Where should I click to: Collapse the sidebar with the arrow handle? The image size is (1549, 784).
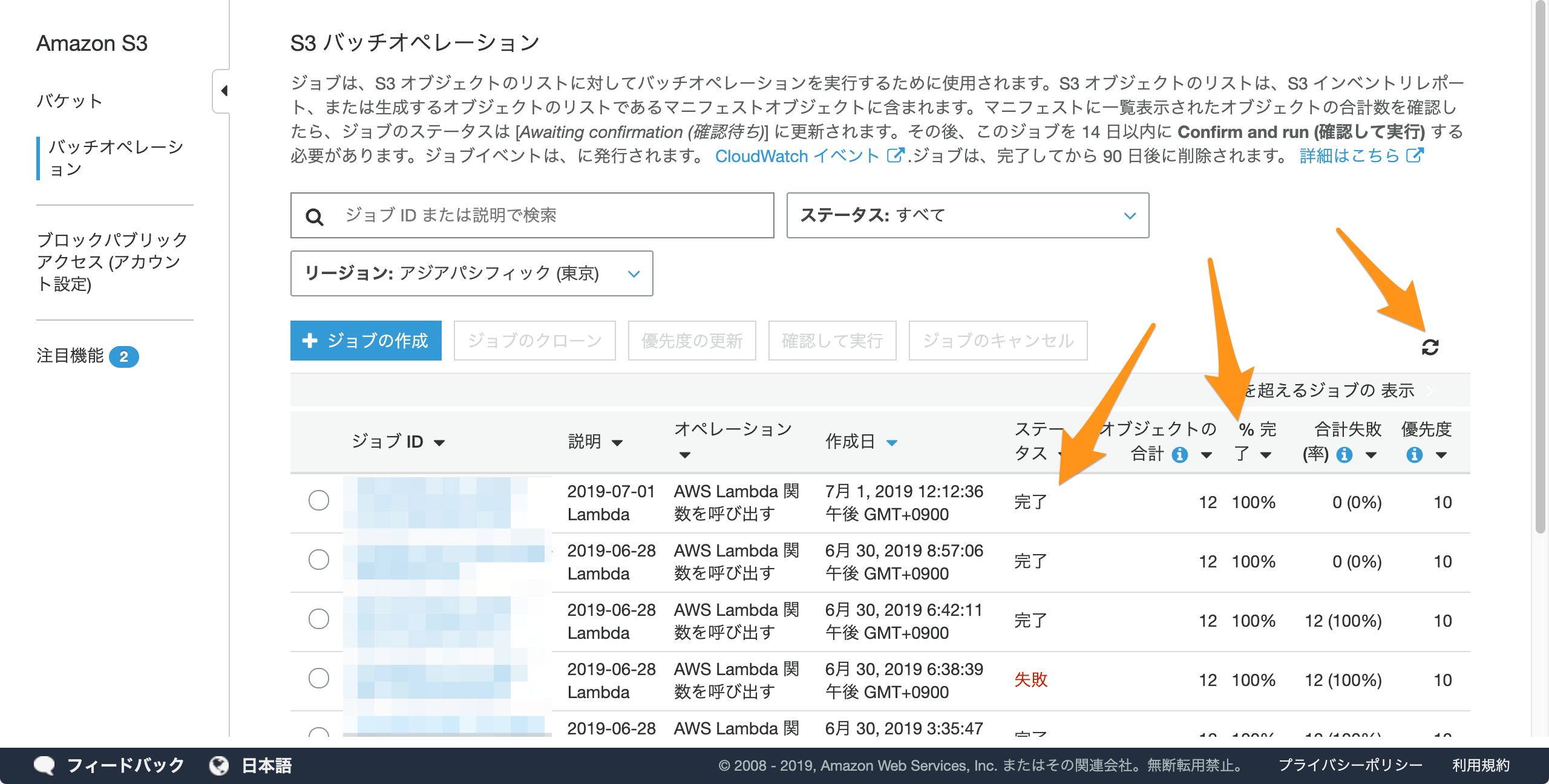click(x=223, y=91)
